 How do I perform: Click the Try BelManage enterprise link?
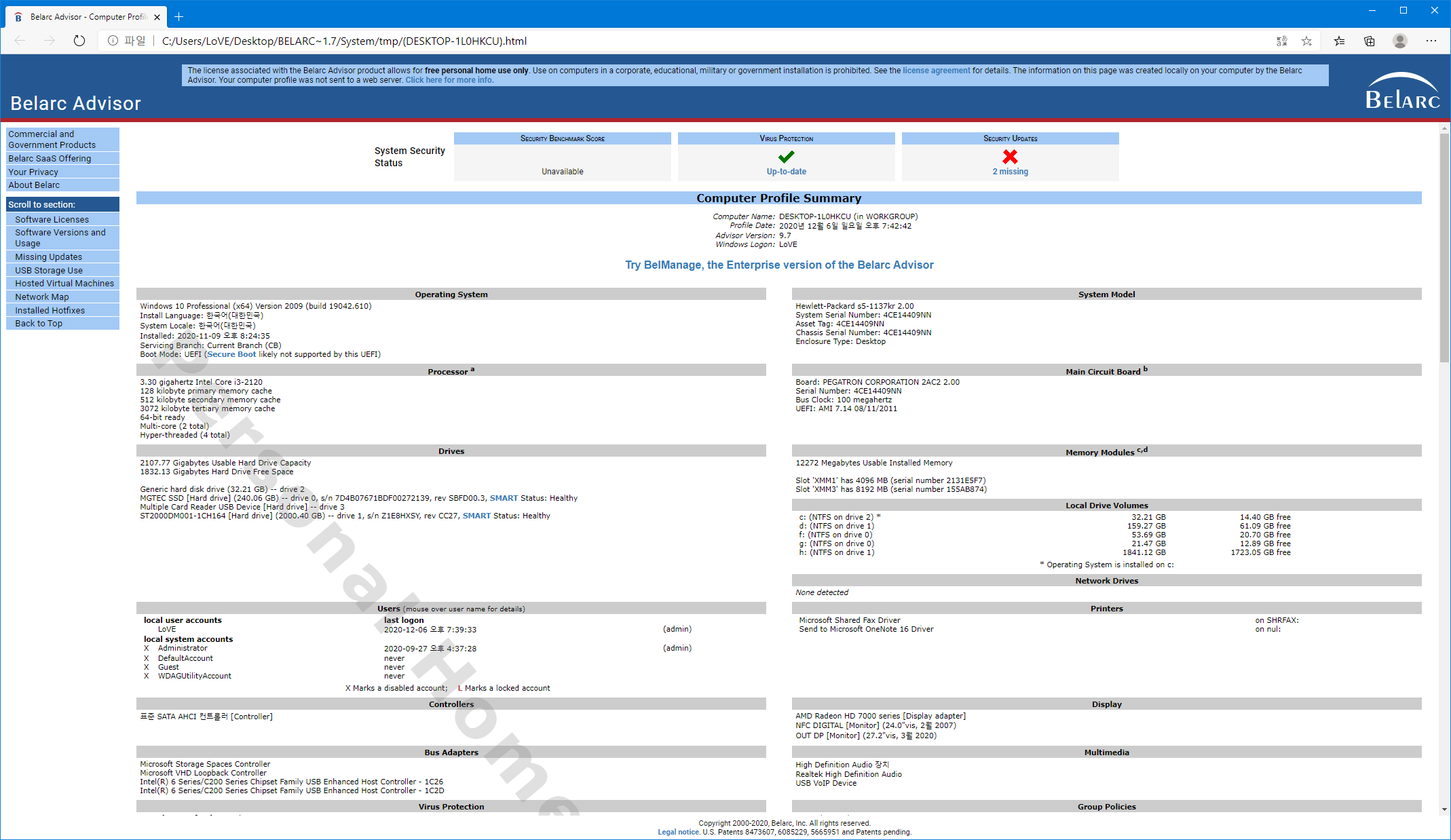click(778, 265)
